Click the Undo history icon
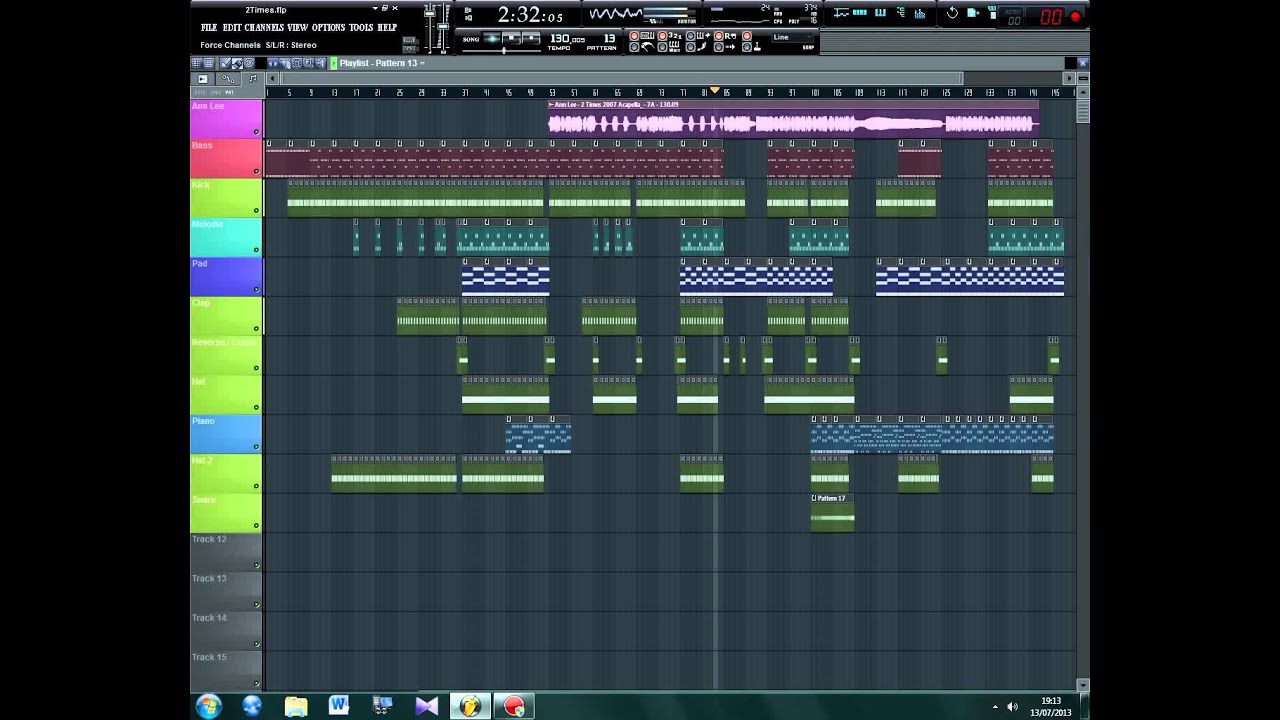This screenshot has width=1280, height=720. (x=952, y=14)
